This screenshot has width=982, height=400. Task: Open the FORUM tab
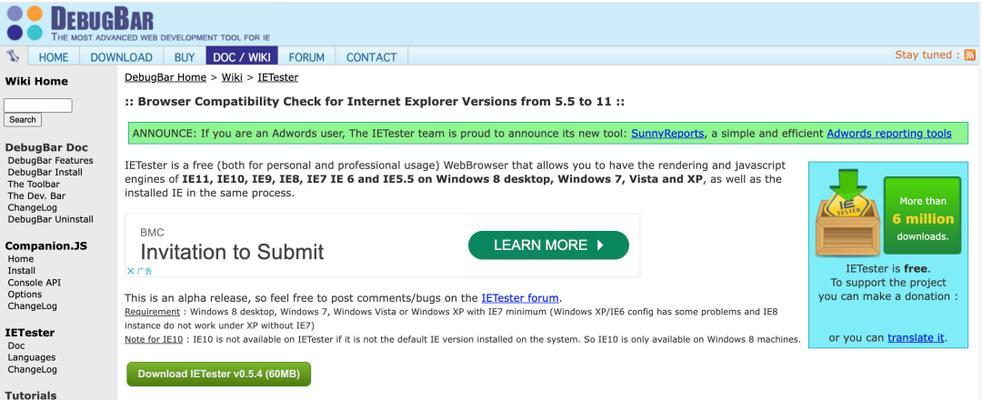[x=306, y=57]
